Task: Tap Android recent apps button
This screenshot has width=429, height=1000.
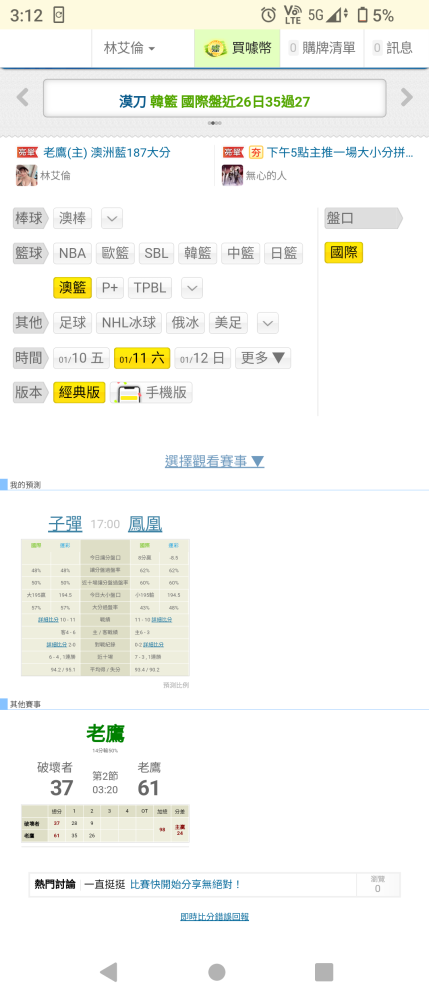Action: 324,972
